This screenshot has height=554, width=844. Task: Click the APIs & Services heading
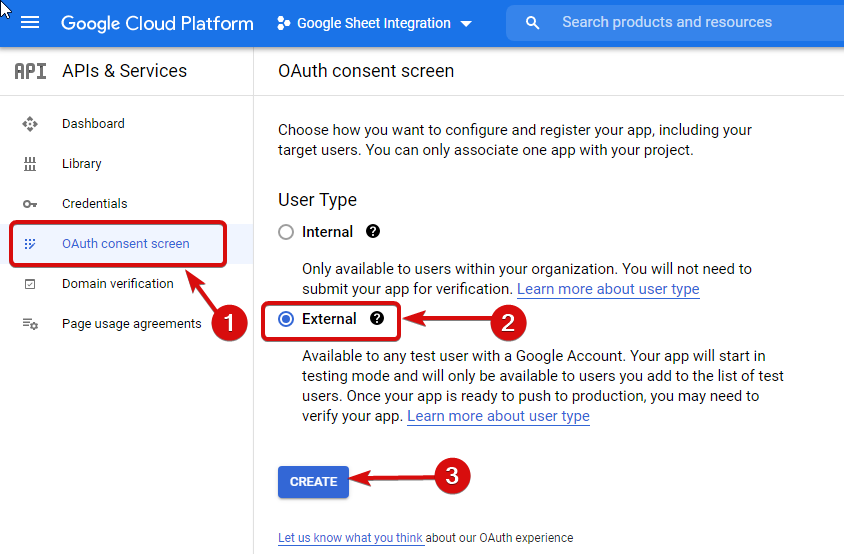click(124, 71)
